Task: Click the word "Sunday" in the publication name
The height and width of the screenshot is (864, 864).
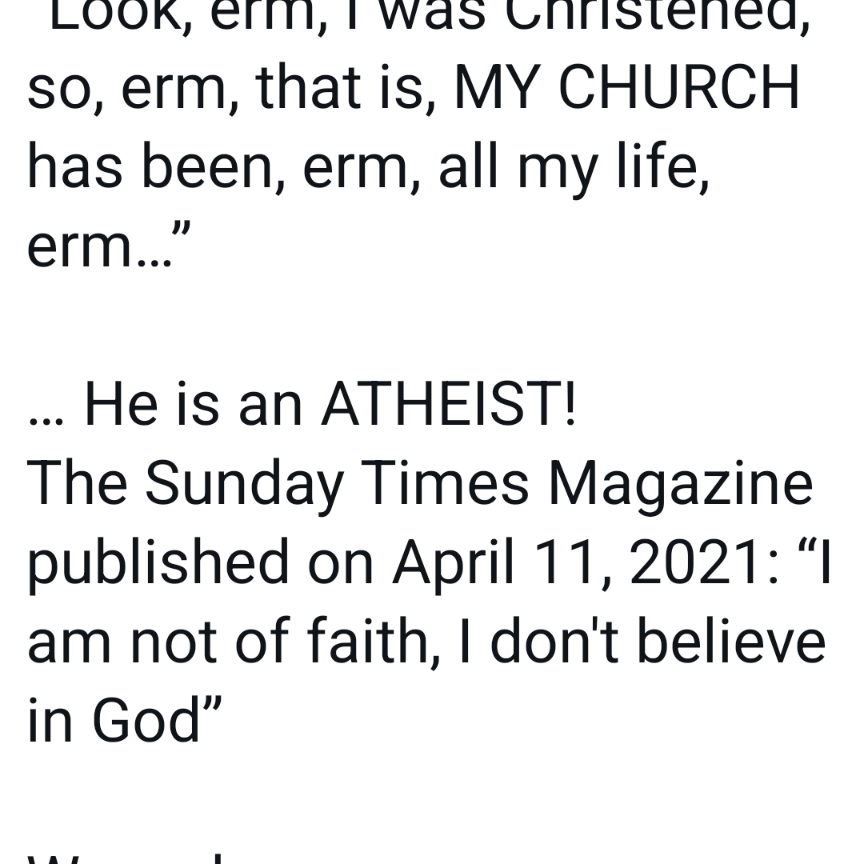Action: pos(245,485)
